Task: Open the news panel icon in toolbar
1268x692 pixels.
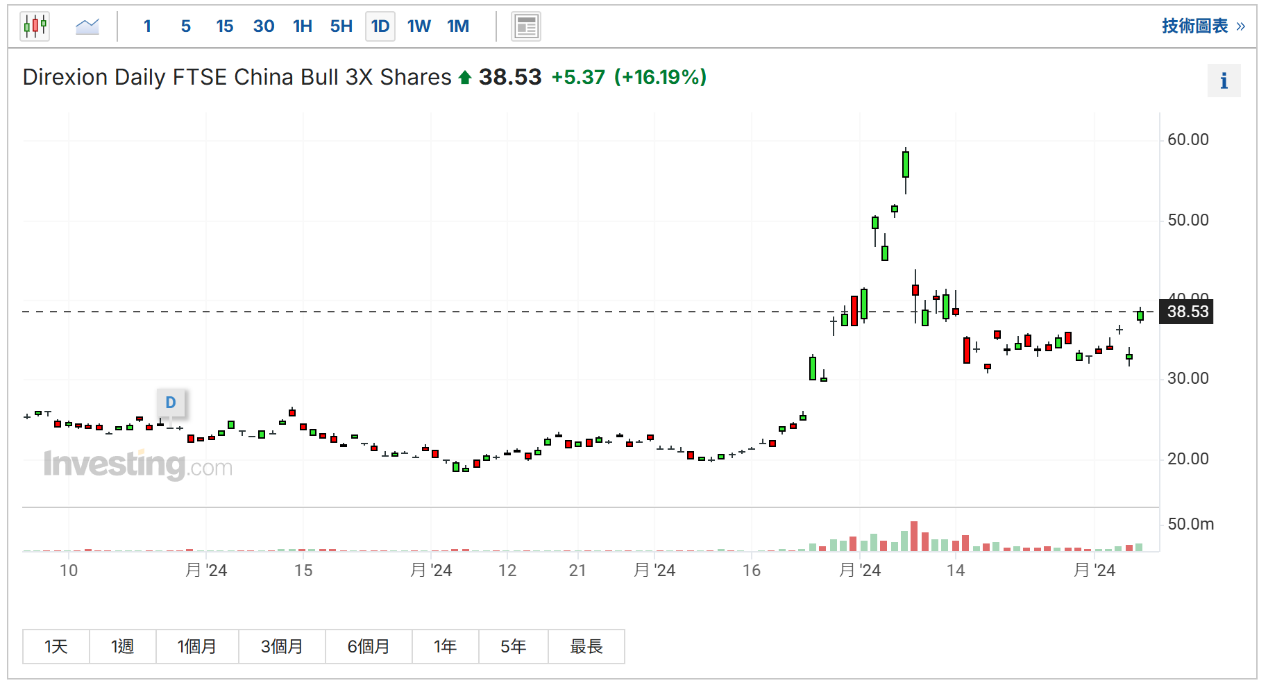Action: tap(526, 26)
